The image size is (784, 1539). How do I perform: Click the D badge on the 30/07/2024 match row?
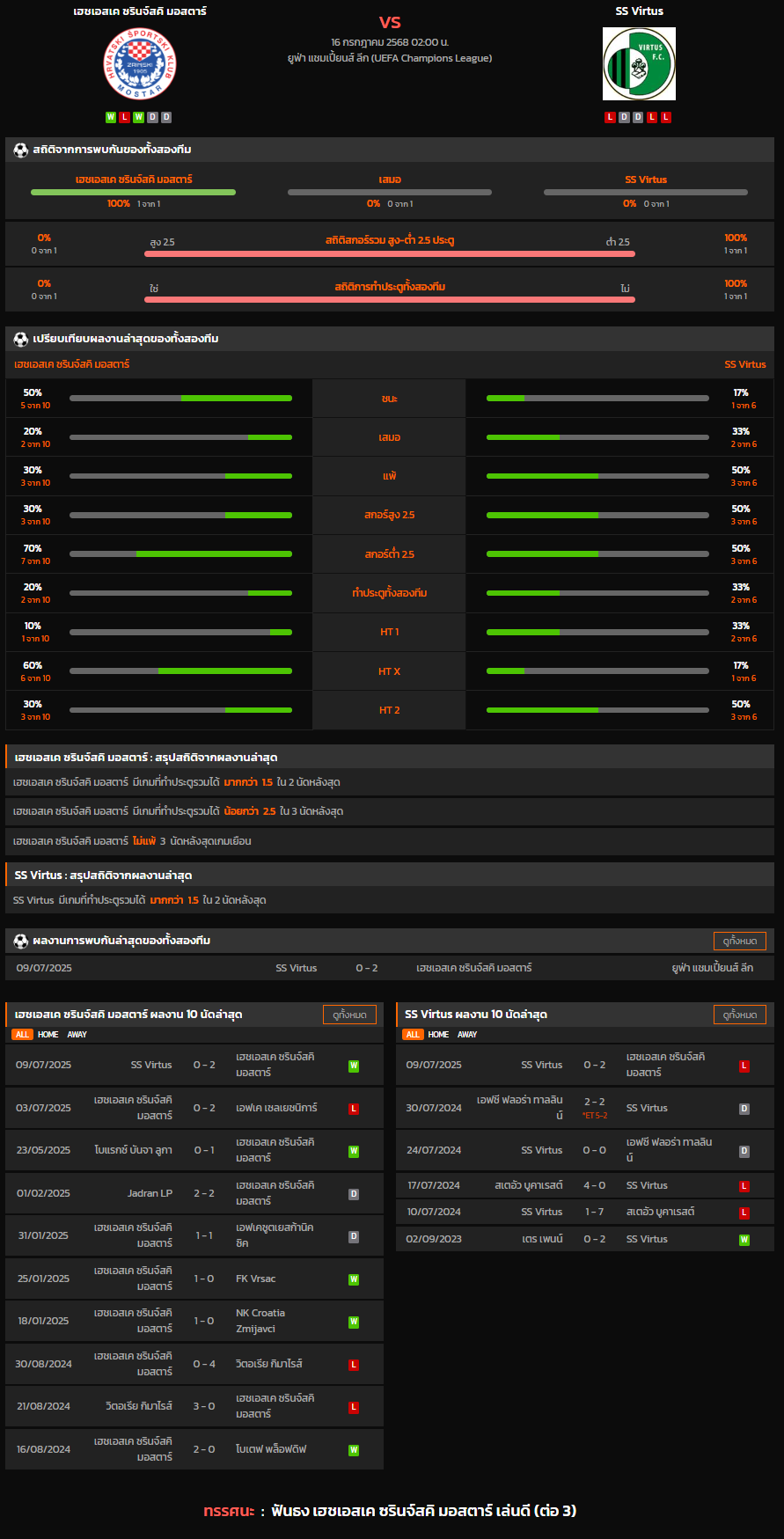pyautogui.click(x=744, y=1109)
